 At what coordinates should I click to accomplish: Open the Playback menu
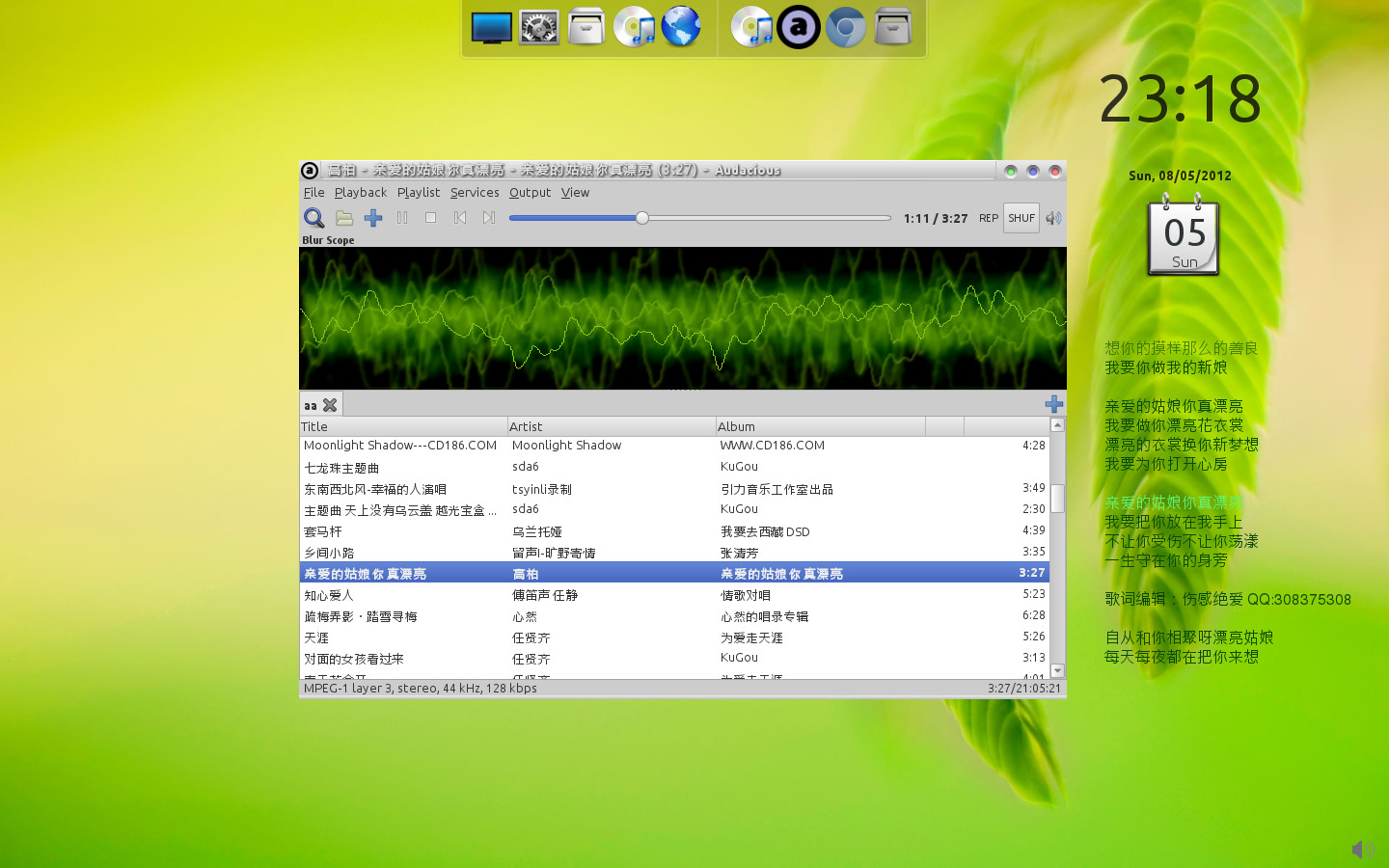pos(361,193)
